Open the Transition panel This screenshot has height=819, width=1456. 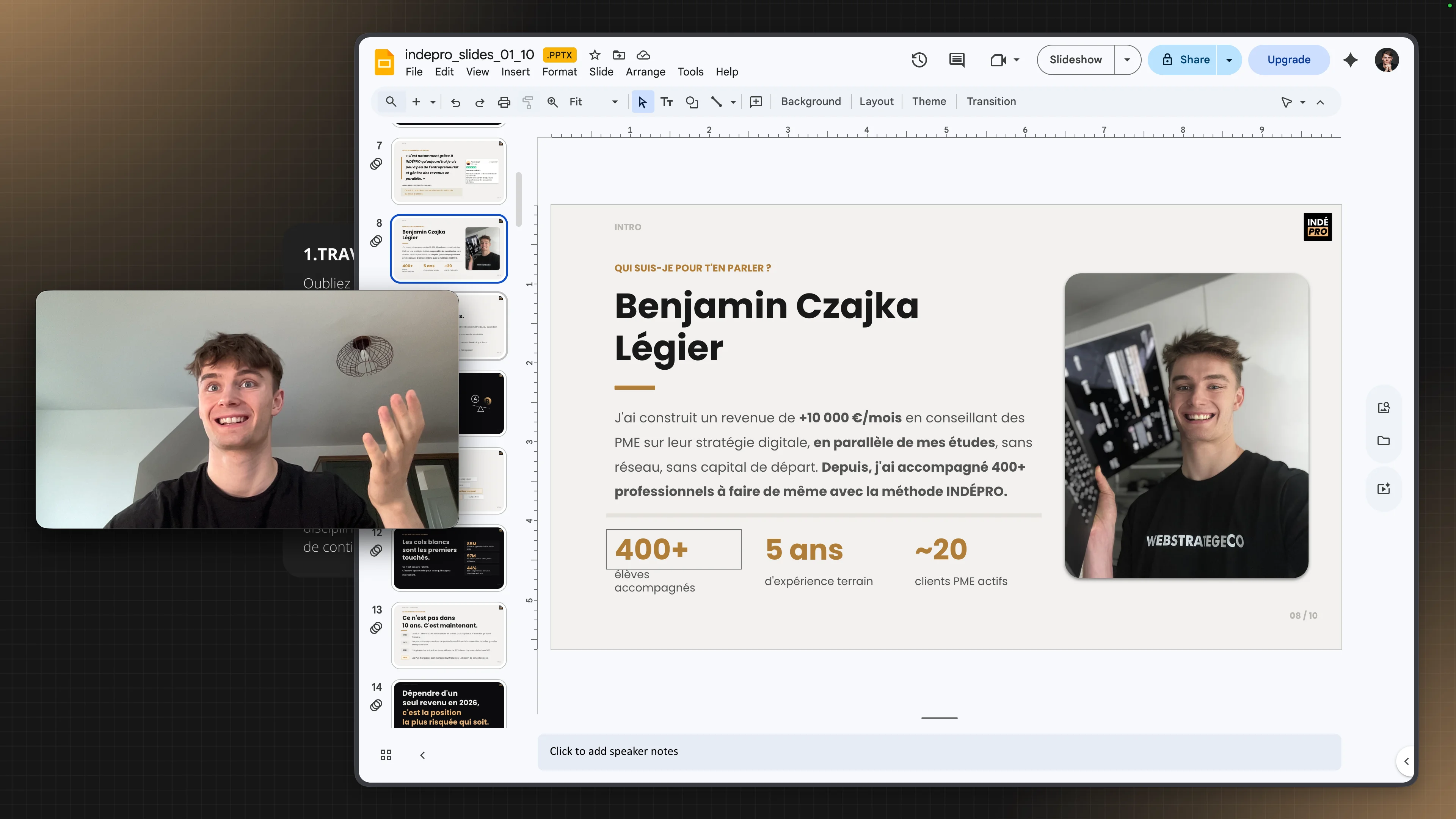(992, 102)
